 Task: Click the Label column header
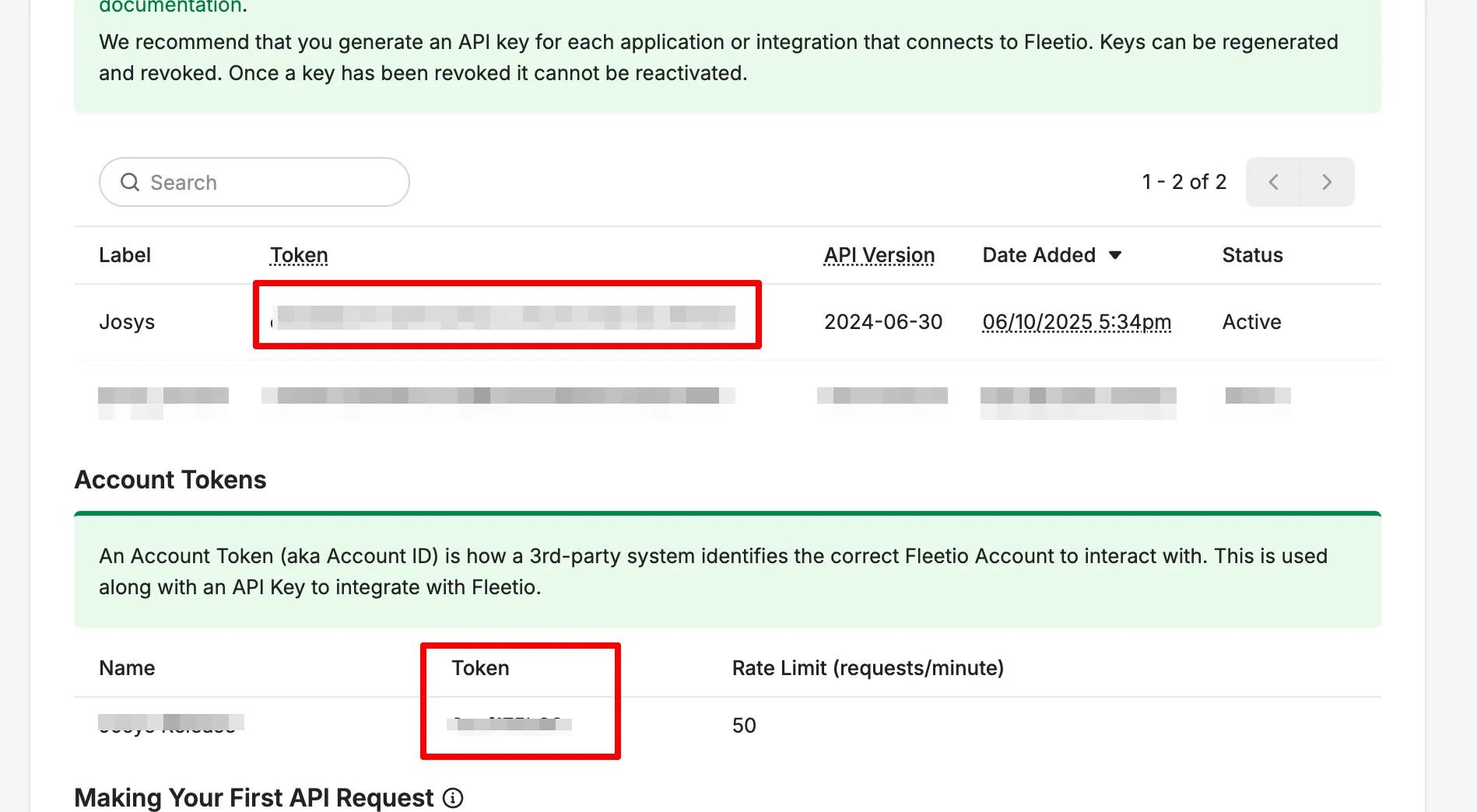click(x=125, y=255)
